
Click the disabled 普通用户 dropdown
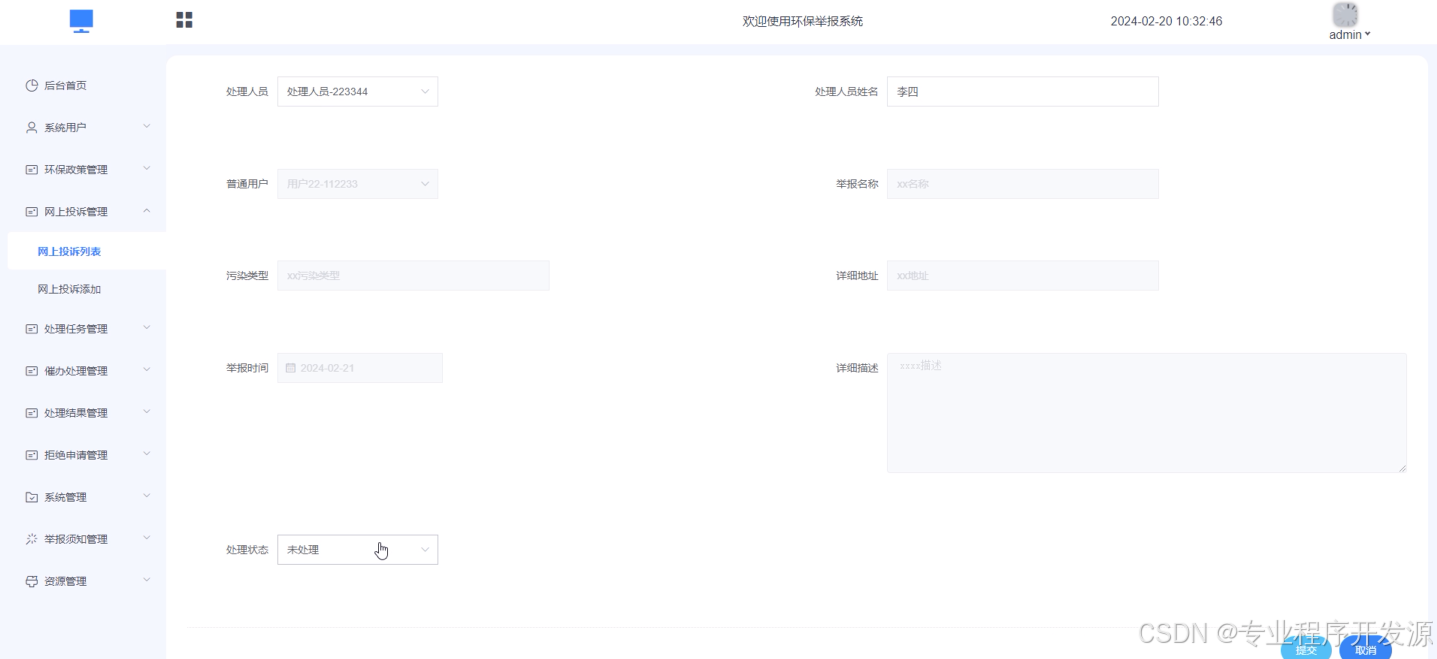click(x=358, y=184)
